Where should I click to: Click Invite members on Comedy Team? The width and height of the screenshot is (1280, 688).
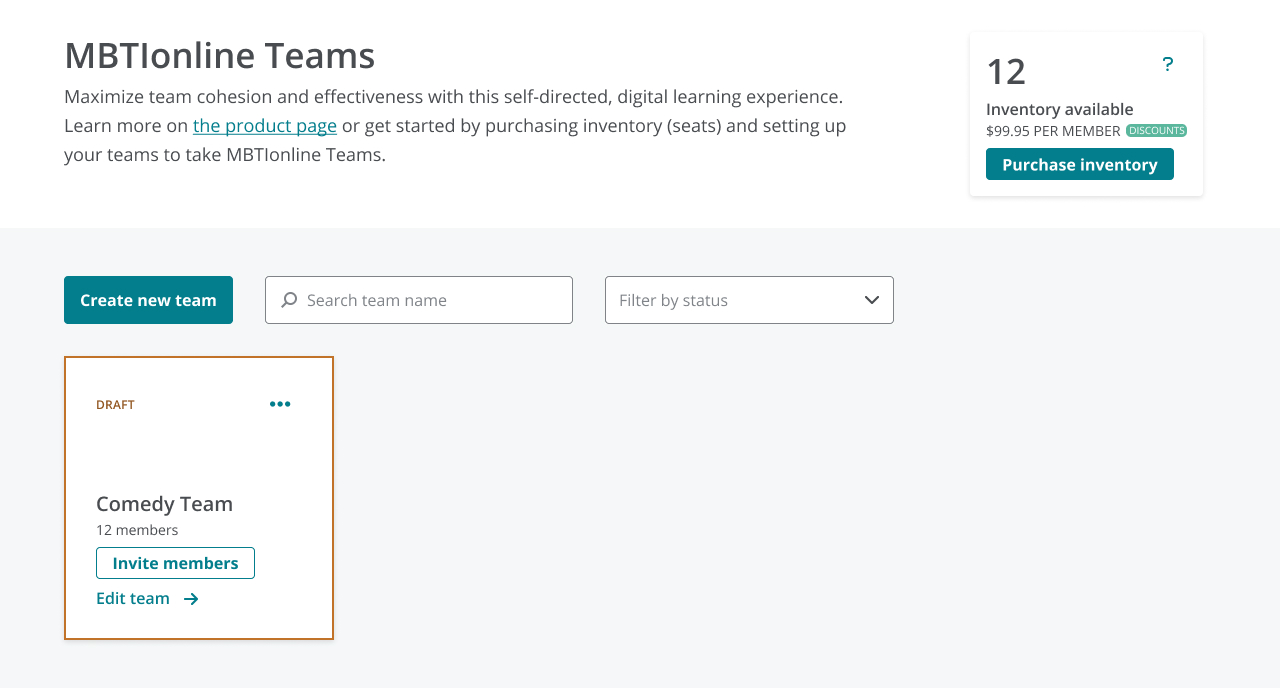[x=175, y=563]
